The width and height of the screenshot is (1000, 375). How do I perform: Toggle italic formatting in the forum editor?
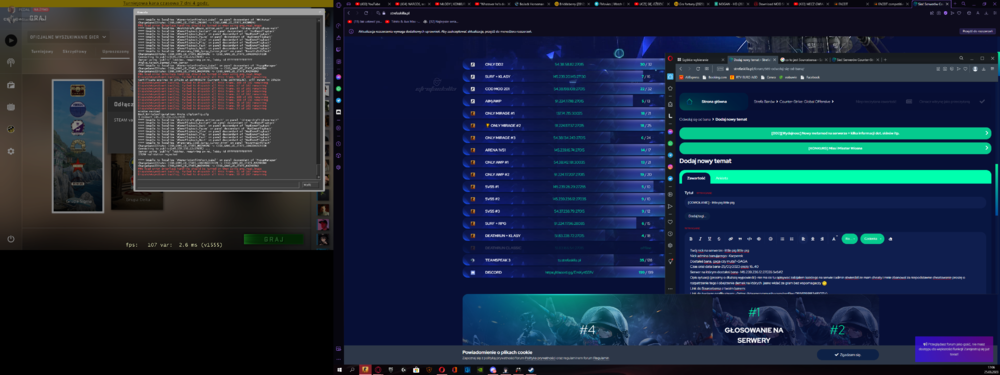[700, 239]
